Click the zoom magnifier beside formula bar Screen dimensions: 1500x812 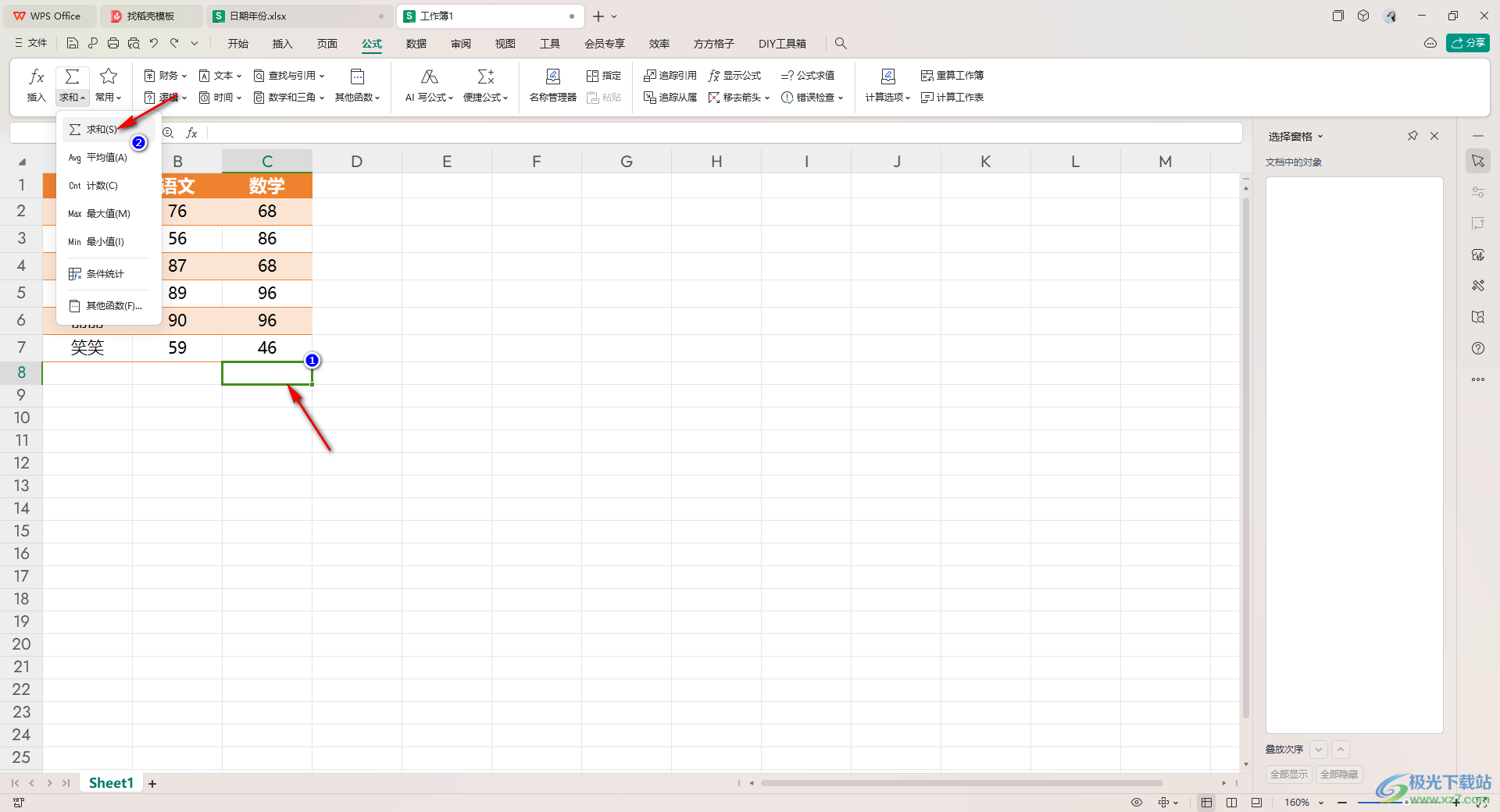tap(168, 134)
